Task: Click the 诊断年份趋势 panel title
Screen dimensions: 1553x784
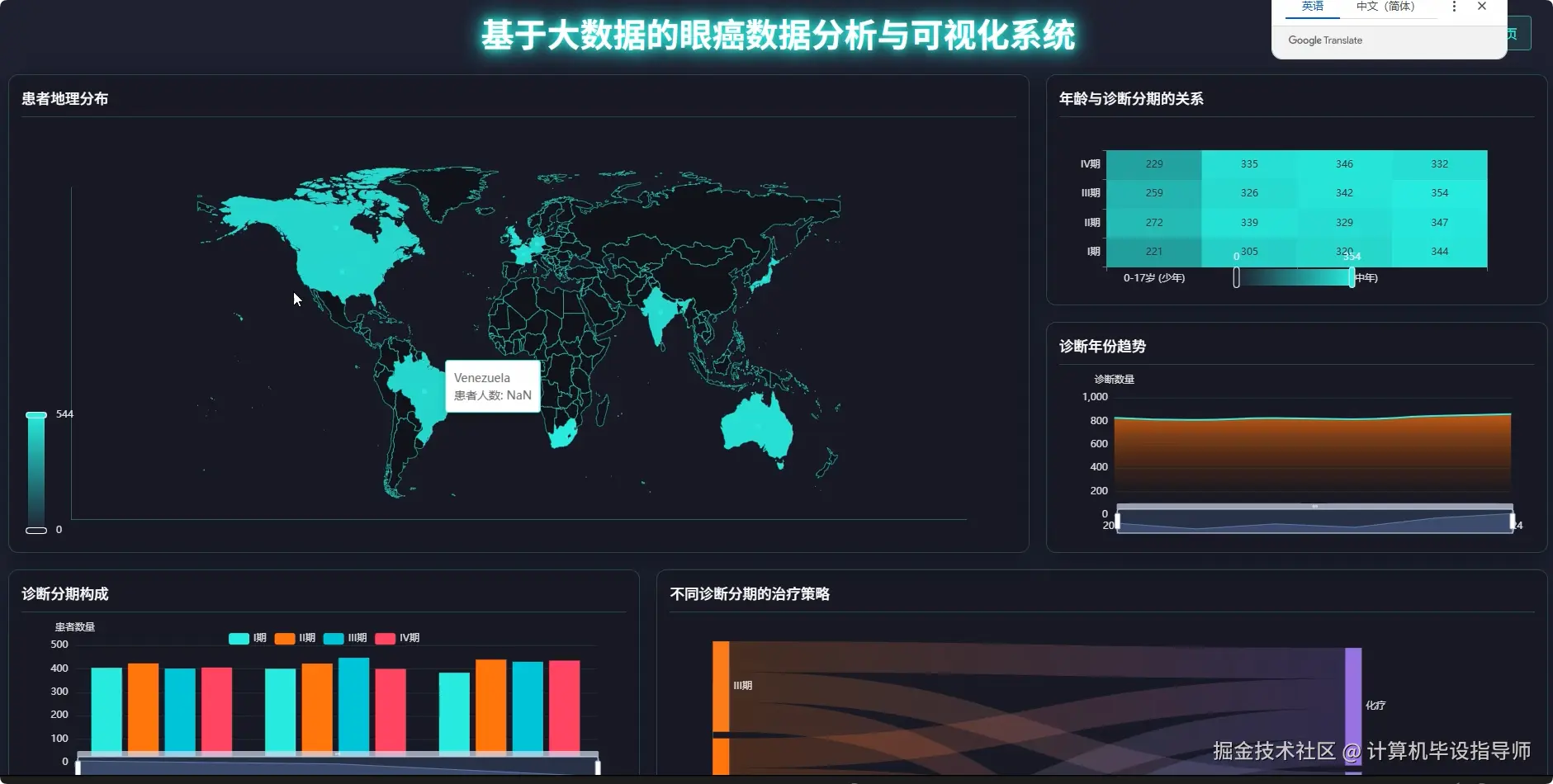Action: pos(1102,347)
